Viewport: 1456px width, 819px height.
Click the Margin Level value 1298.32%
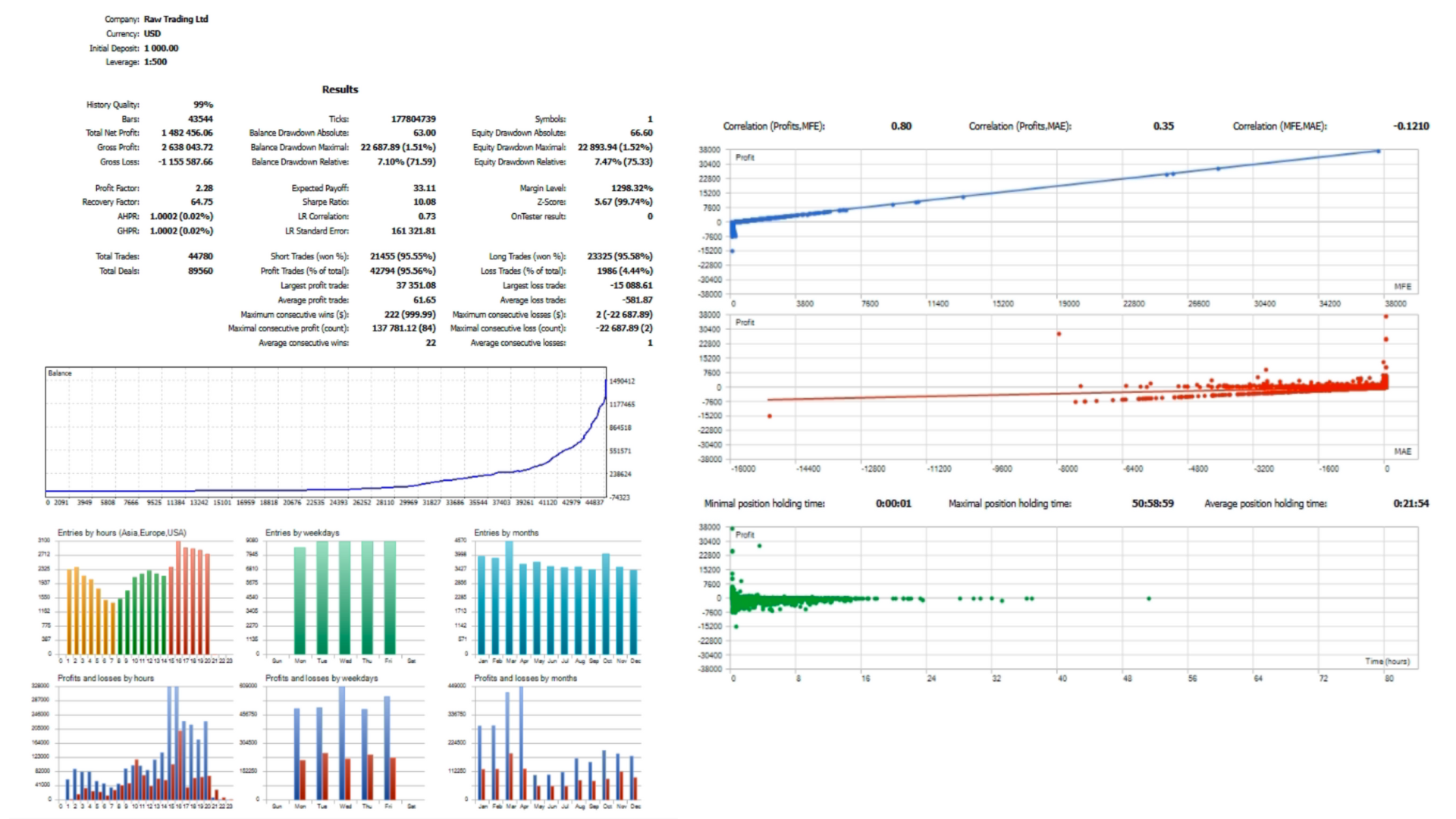pos(632,188)
